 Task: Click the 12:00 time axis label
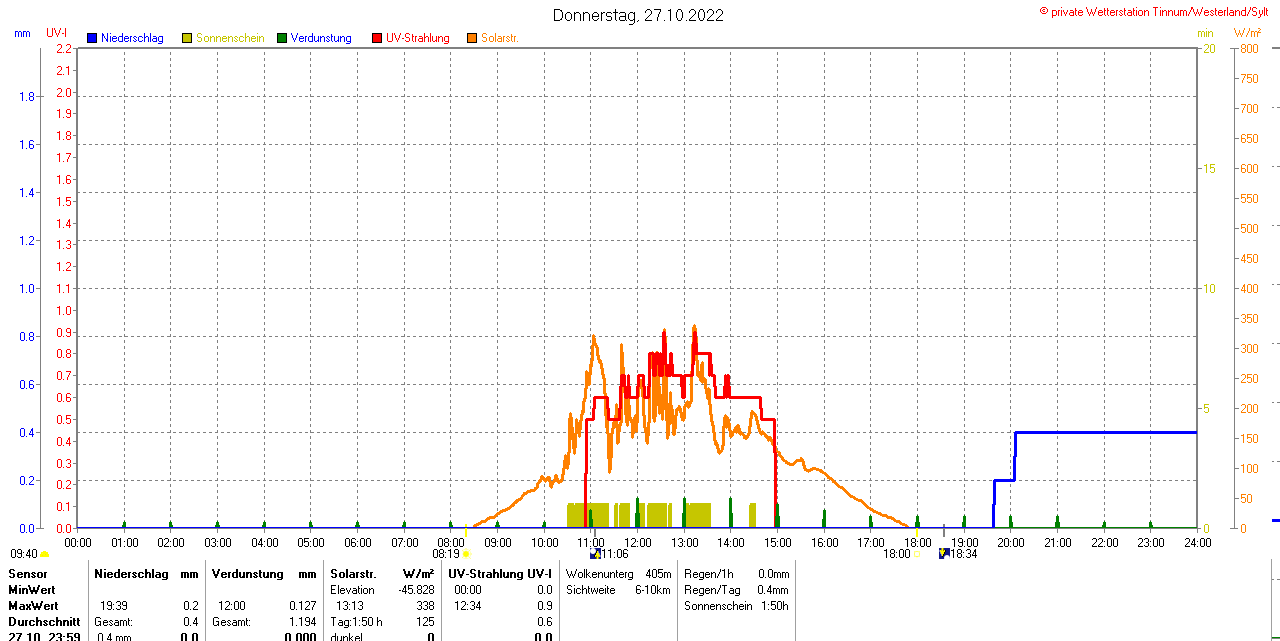point(638,542)
